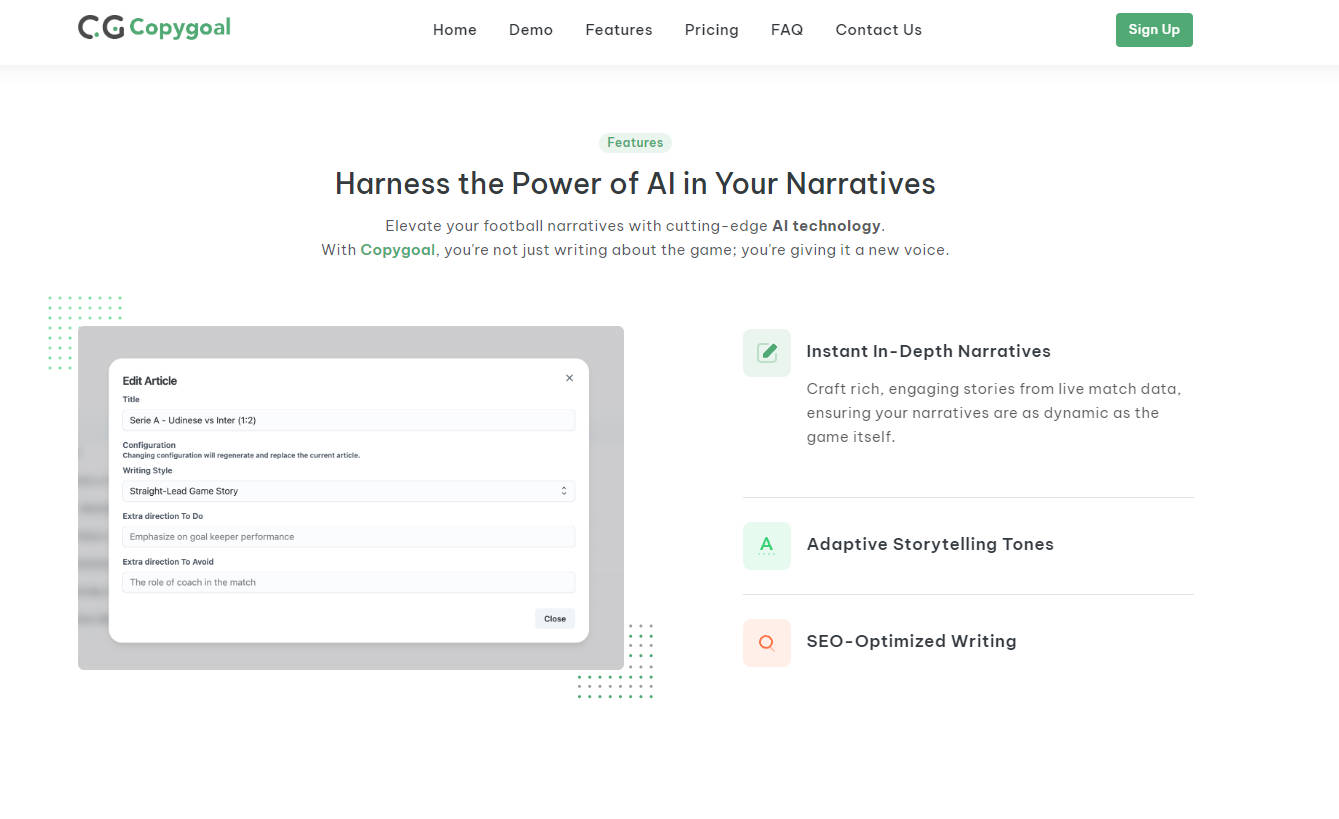Close the Edit Article dialog with X

pyautogui.click(x=569, y=378)
